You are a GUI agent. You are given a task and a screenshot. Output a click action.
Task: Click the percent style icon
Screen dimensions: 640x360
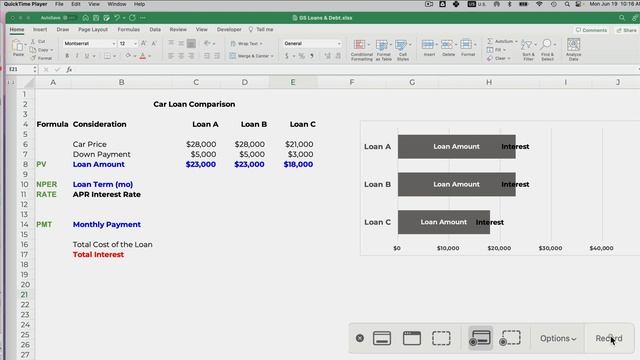click(302, 56)
